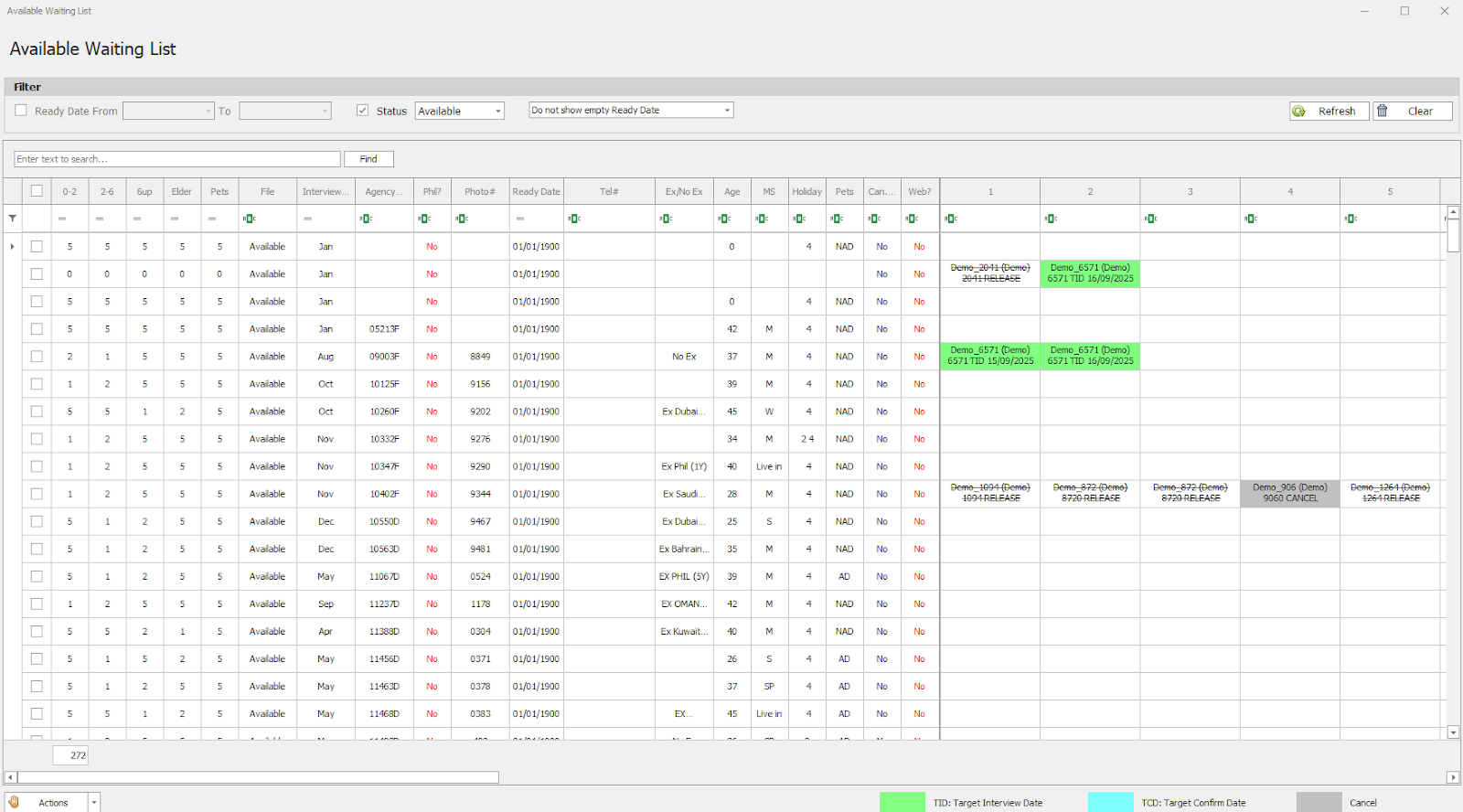
Task: Click the Clear trash icon
Action: [1383, 111]
